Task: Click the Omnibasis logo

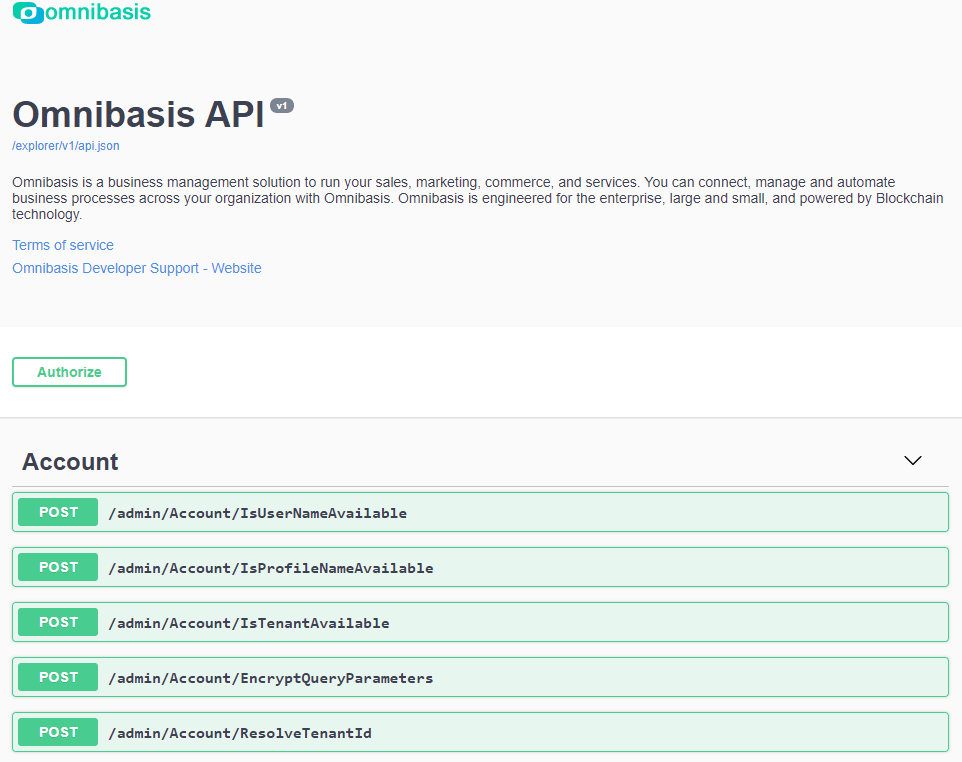Action: coord(82,12)
